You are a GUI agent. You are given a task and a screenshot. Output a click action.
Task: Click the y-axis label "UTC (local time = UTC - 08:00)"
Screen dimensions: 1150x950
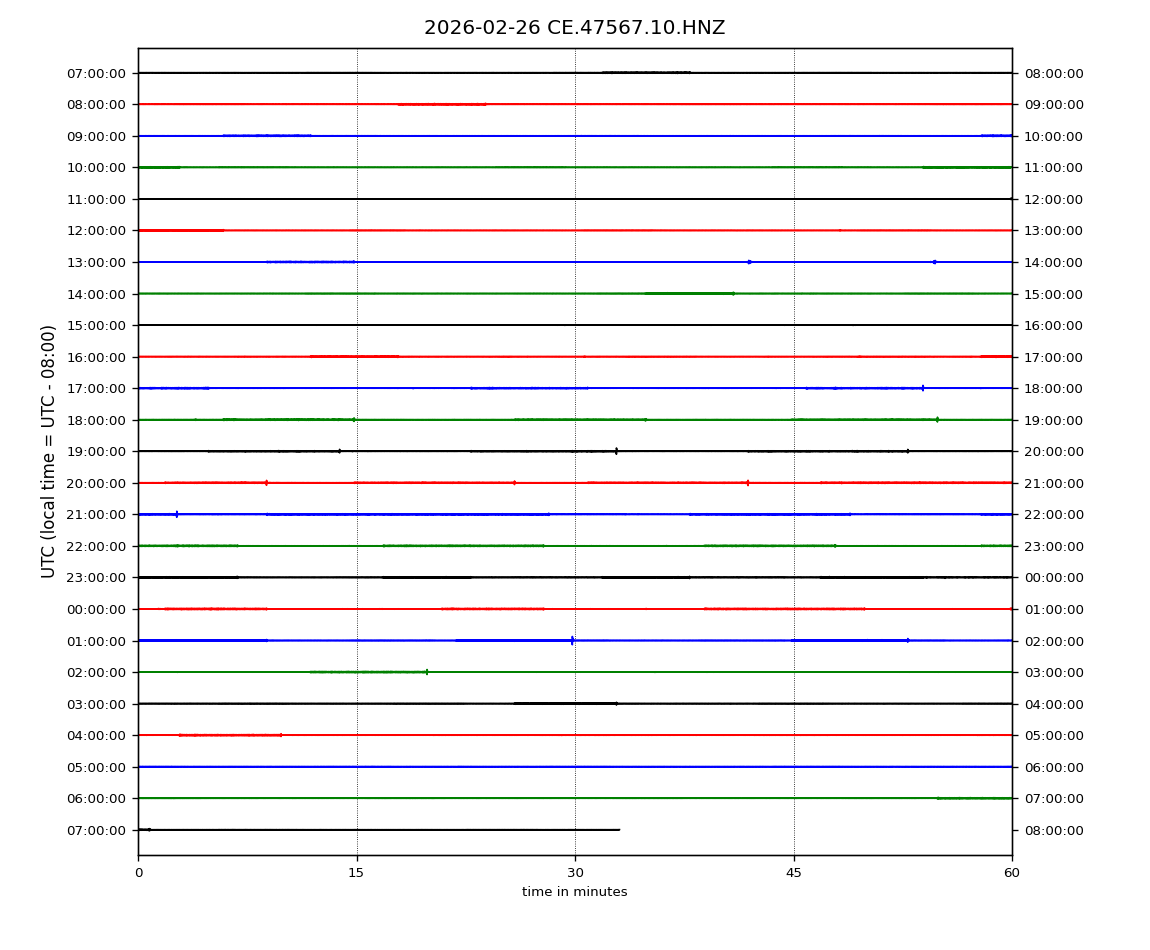tap(49, 451)
